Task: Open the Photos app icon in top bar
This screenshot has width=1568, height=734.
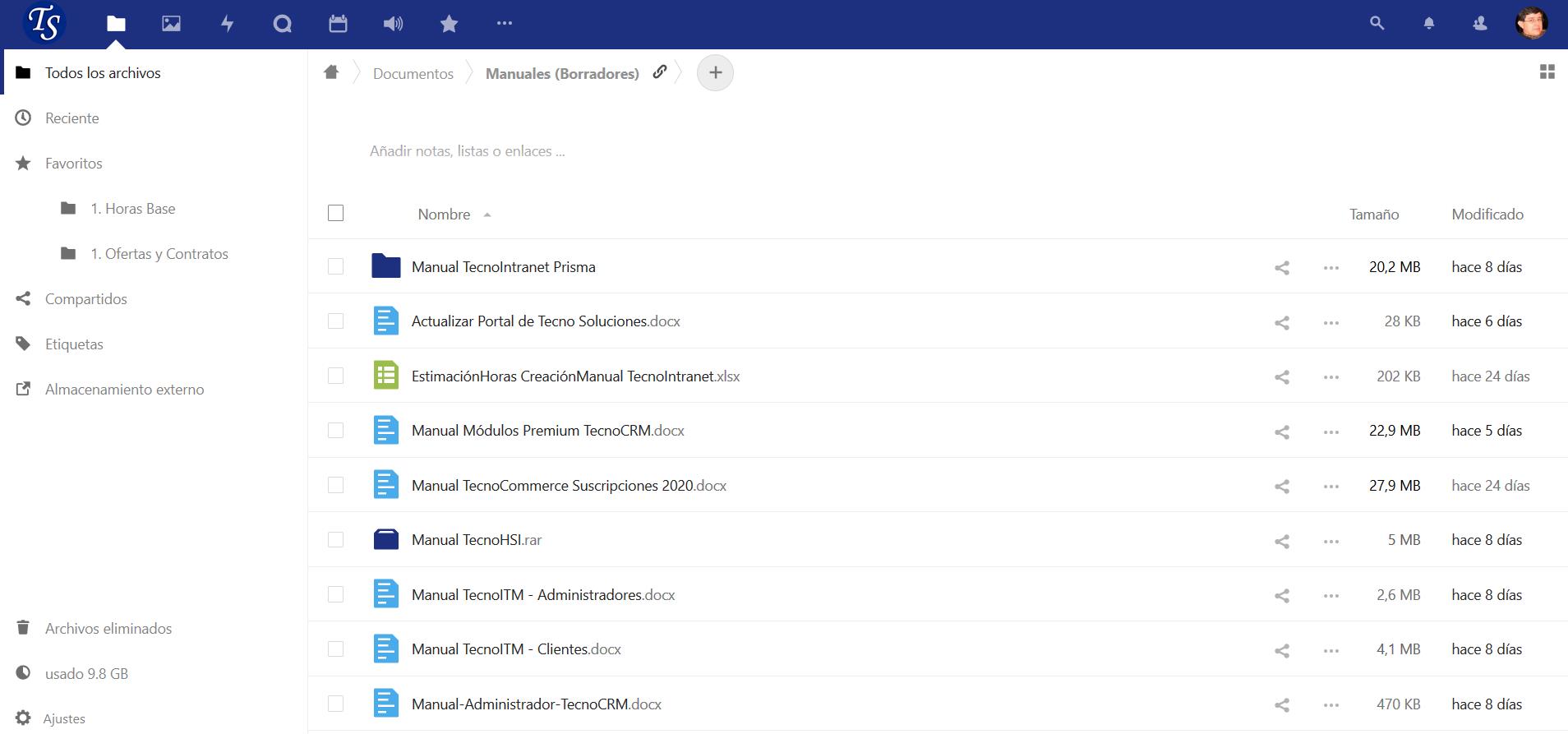Action: coord(171,24)
